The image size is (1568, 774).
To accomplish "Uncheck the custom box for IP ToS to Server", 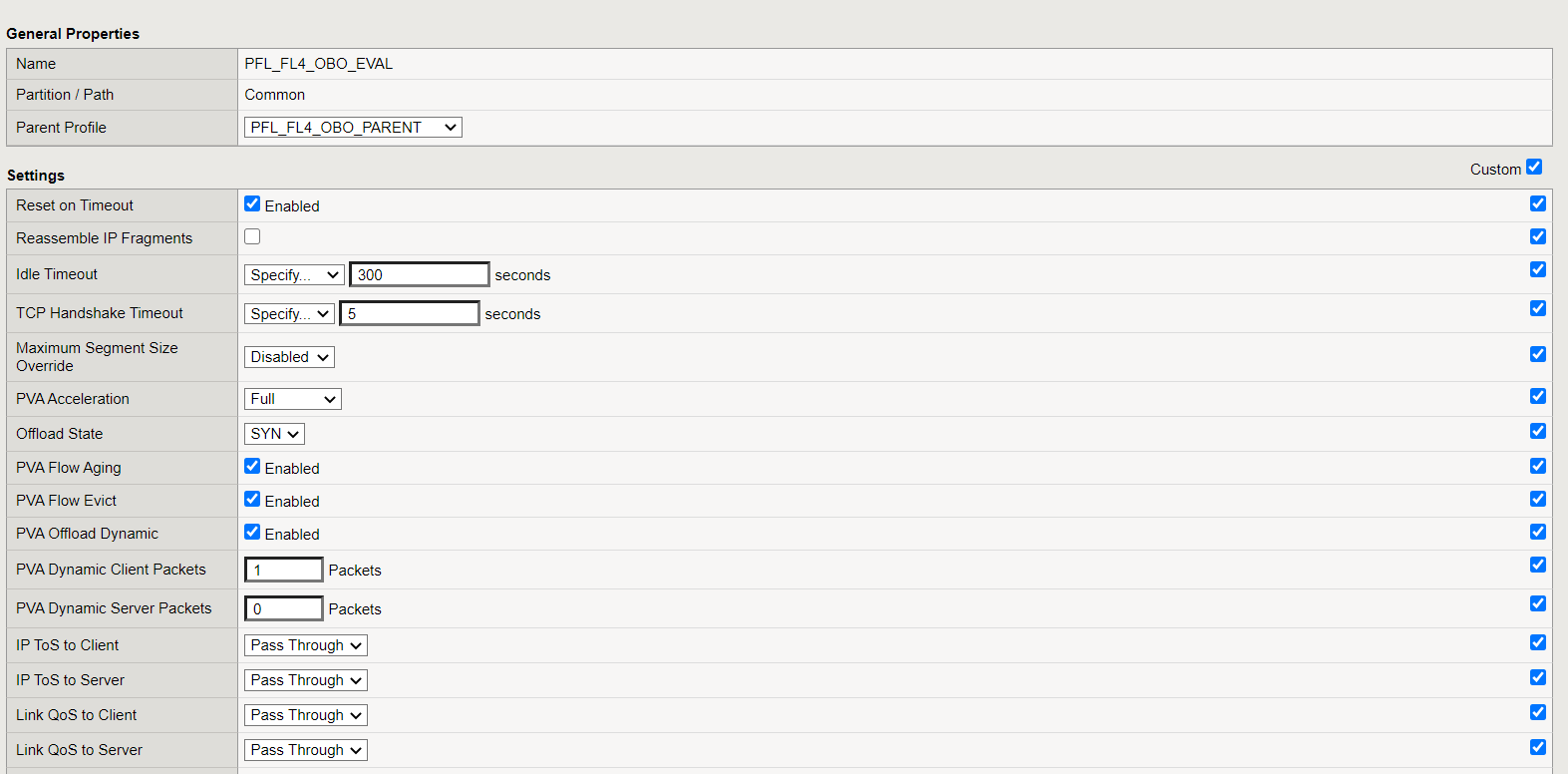I will pyautogui.click(x=1538, y=677).
